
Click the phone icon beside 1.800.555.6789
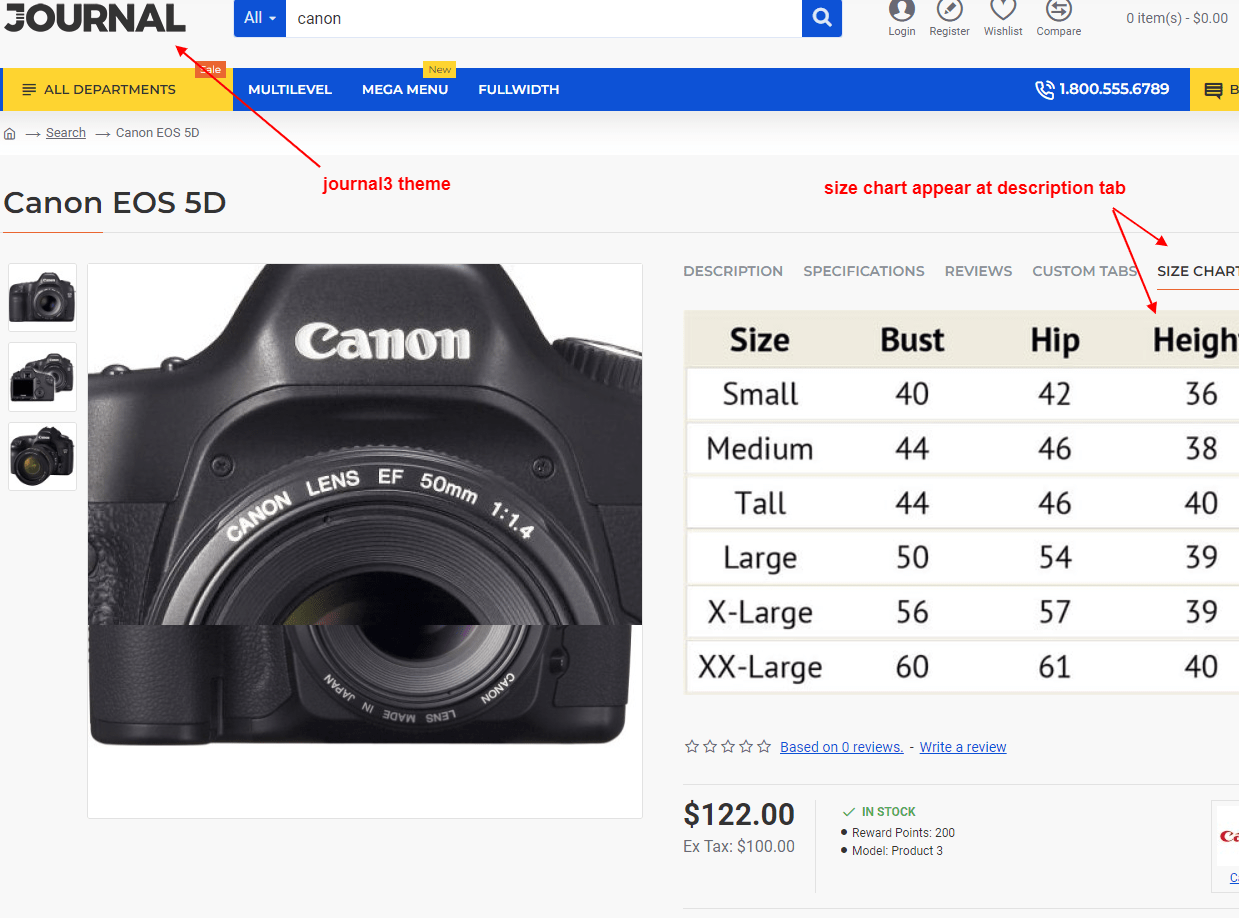coord(1045,89)
